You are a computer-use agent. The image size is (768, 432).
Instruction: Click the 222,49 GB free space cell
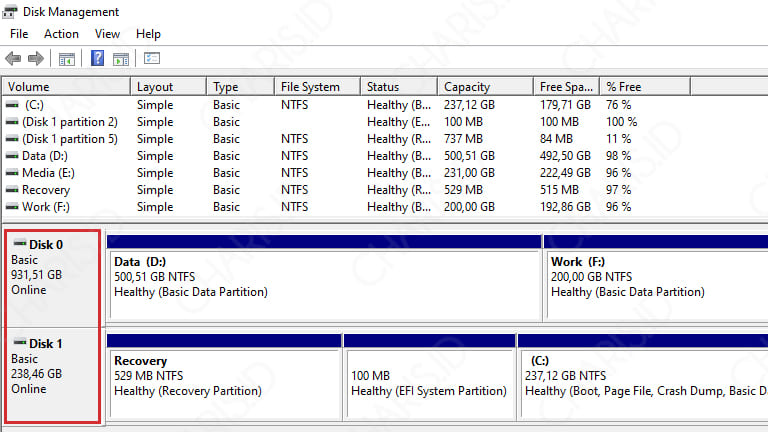point(565,172)
